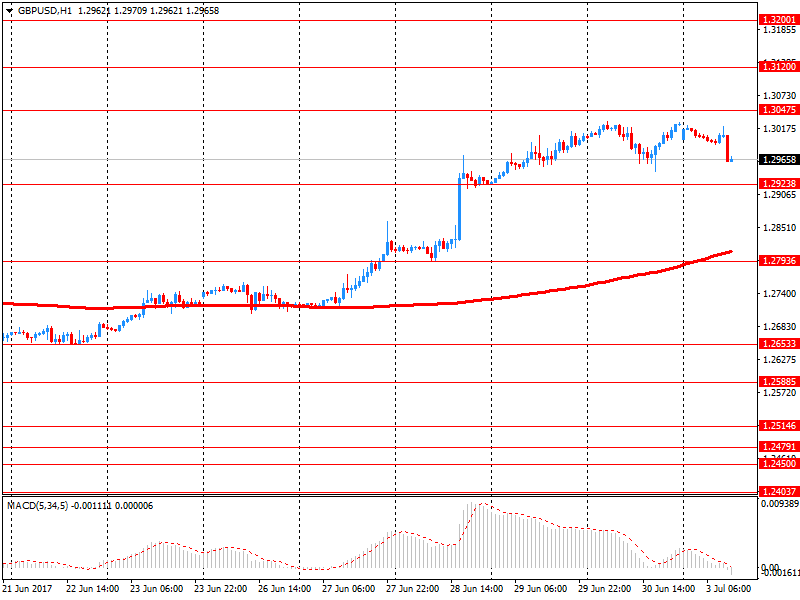Click the MACD histogram peak near 28 Jun 14:00
Screen dimensions: 800x600
click(472, 535)
